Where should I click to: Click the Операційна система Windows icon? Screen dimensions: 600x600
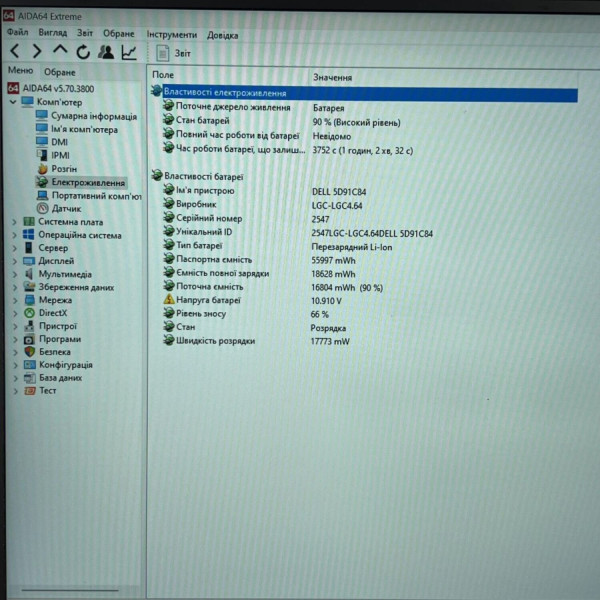click(x=29, y=235)
